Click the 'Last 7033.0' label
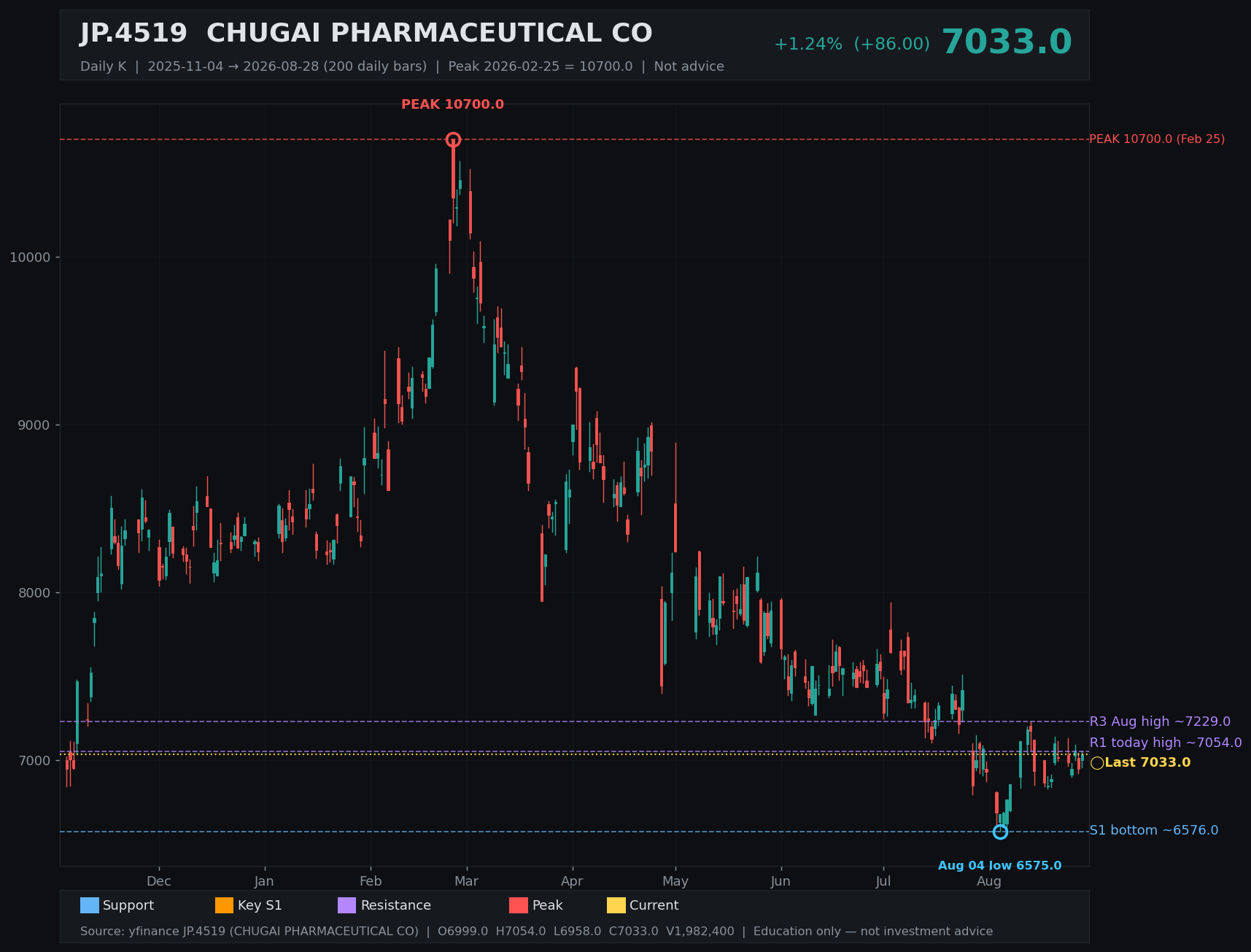1251x952 pixels. pos(1147,762)
